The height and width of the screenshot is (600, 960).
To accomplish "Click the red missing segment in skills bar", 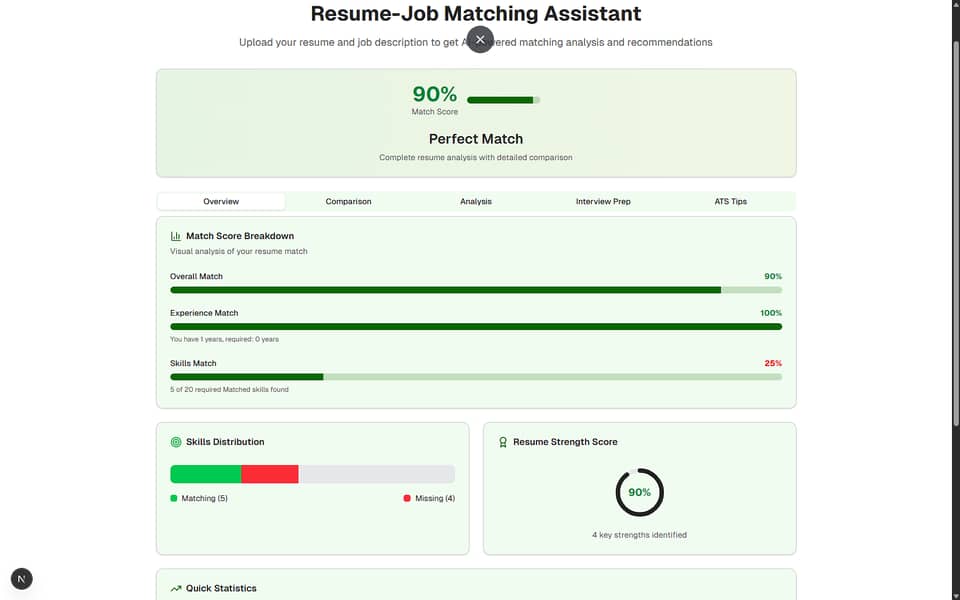I will [270, 474].
